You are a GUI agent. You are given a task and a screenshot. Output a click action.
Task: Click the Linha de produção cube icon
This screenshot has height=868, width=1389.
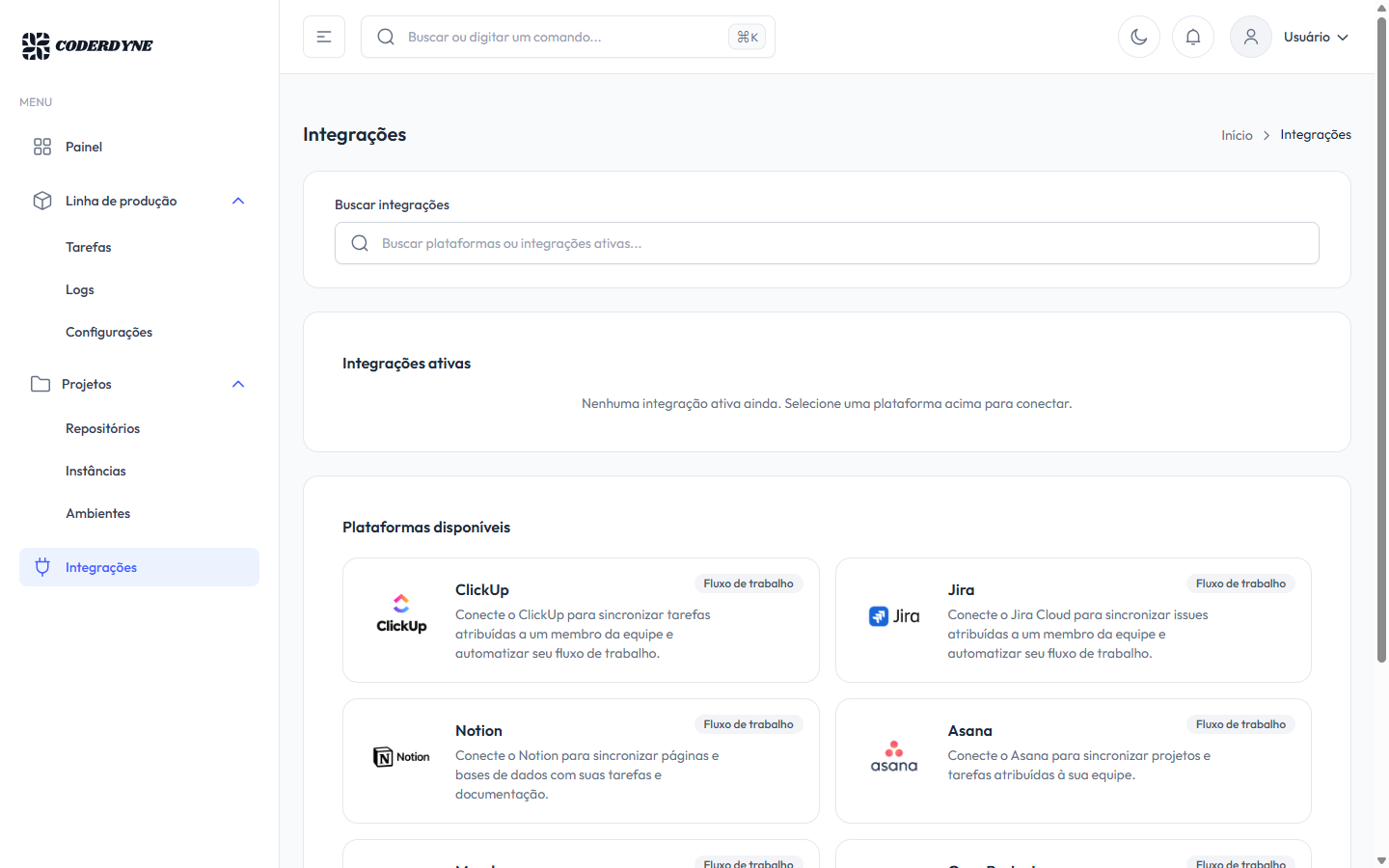point(42,201)
